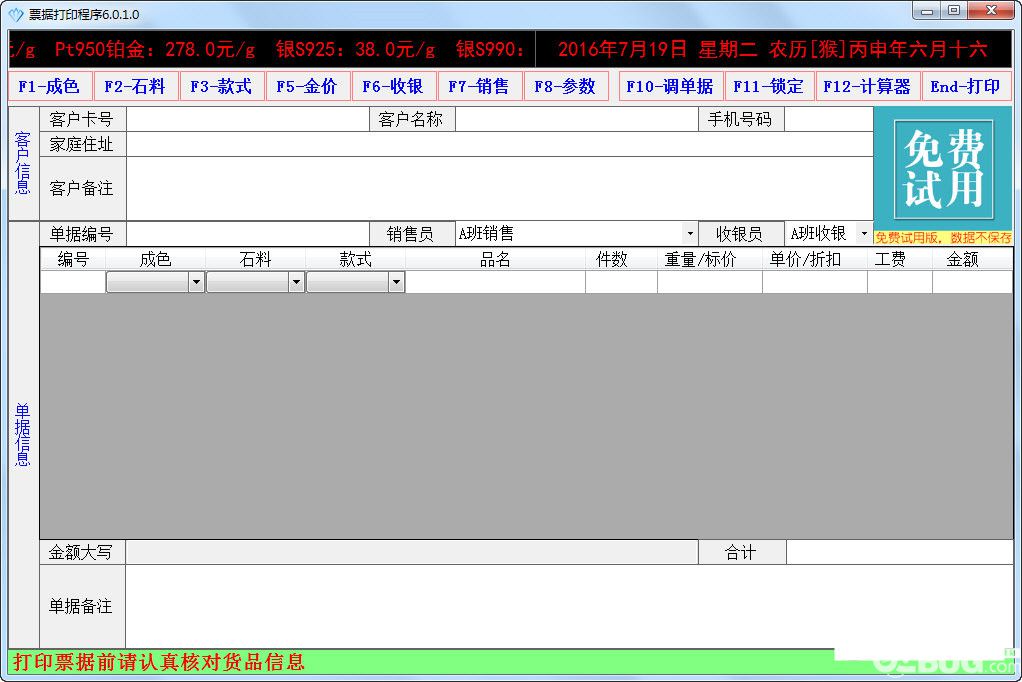Expand the 销售员 salesperson dropdown
The width and height of the screenshot is (1022, 682).
click(x=690, y=233)
